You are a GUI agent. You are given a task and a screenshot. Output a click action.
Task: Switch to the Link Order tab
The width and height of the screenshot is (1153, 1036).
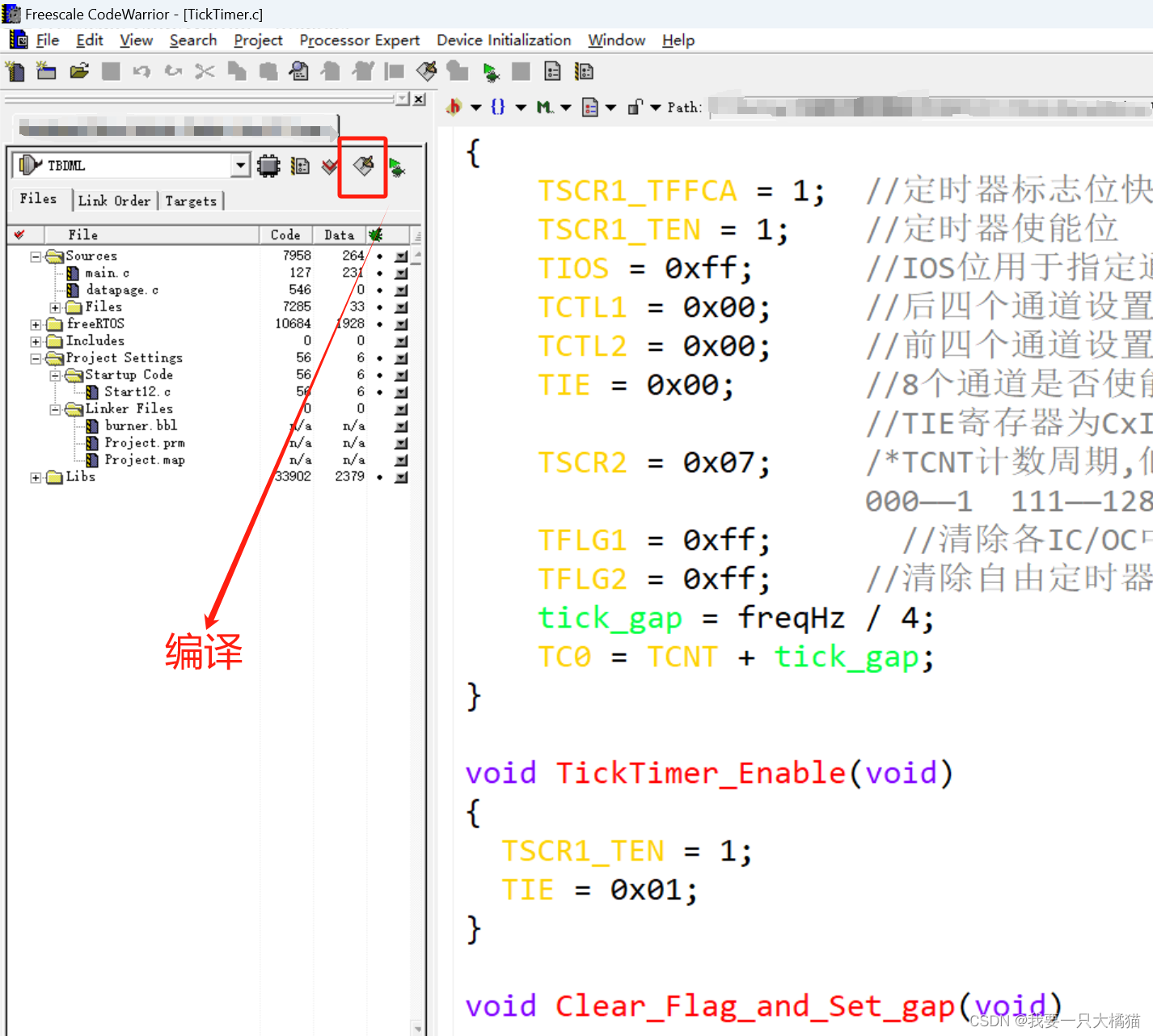point(114,200)
